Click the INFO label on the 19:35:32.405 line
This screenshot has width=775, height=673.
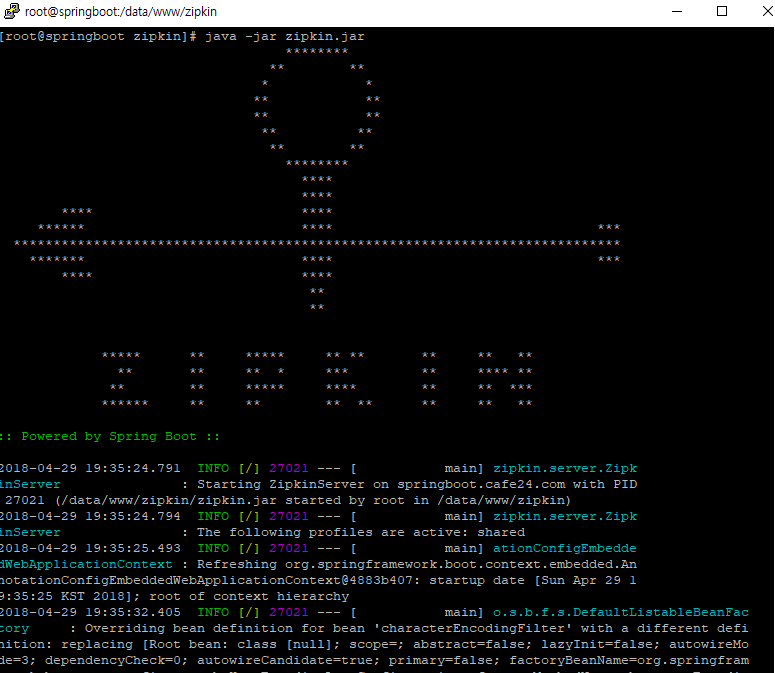(x=213, y=612)
